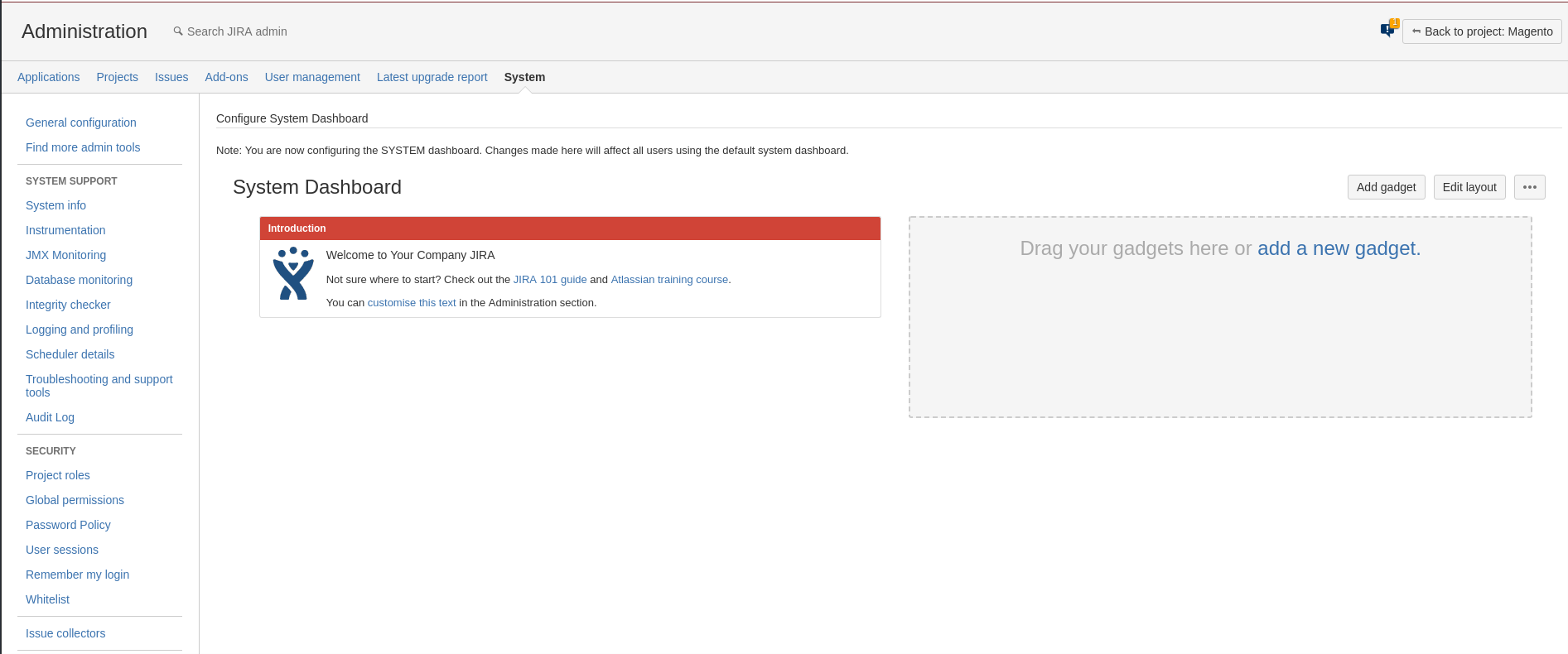
Task: Open the User management tab
Action: [312, 77]
